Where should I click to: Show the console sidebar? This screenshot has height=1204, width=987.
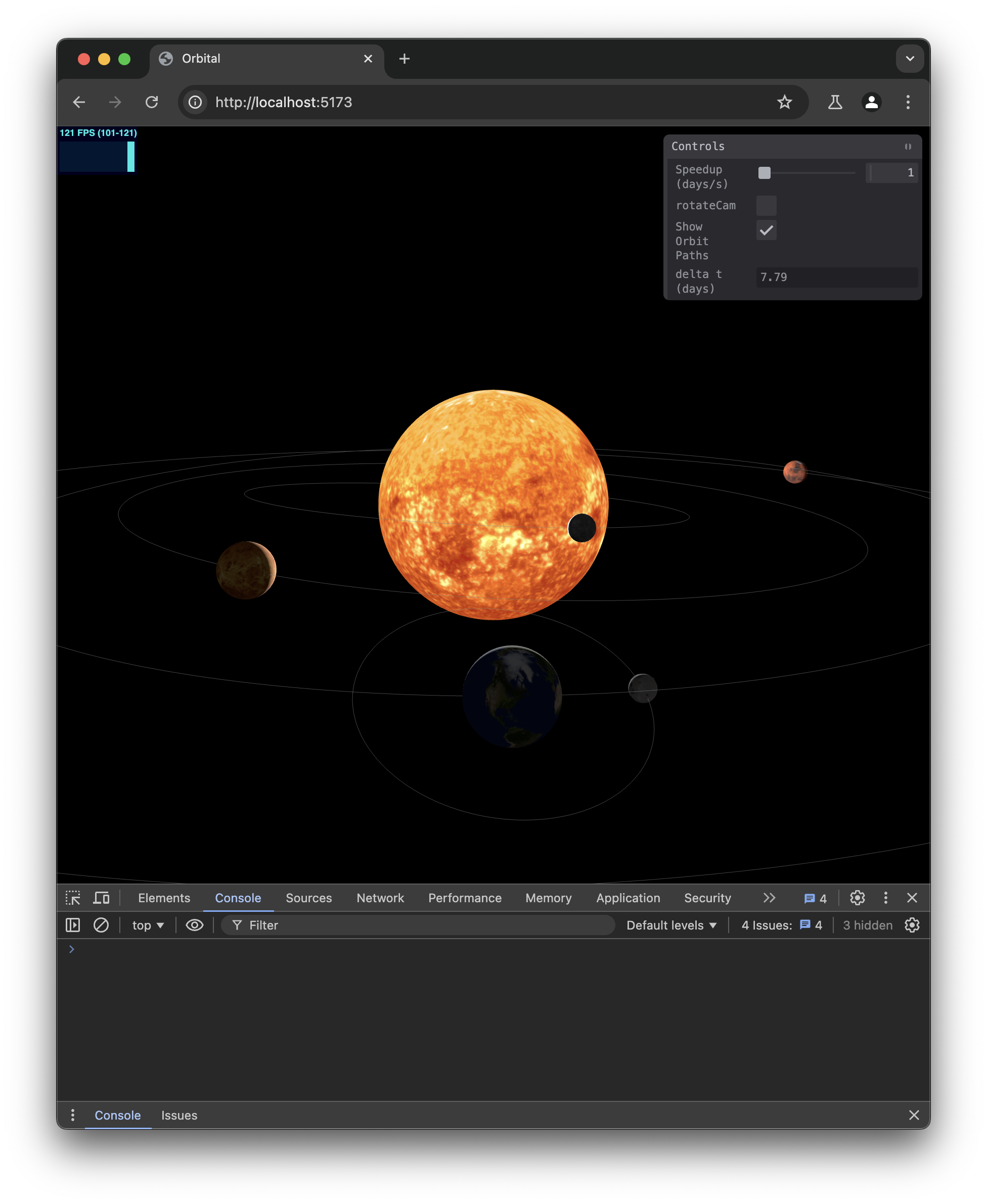point(73,925)
